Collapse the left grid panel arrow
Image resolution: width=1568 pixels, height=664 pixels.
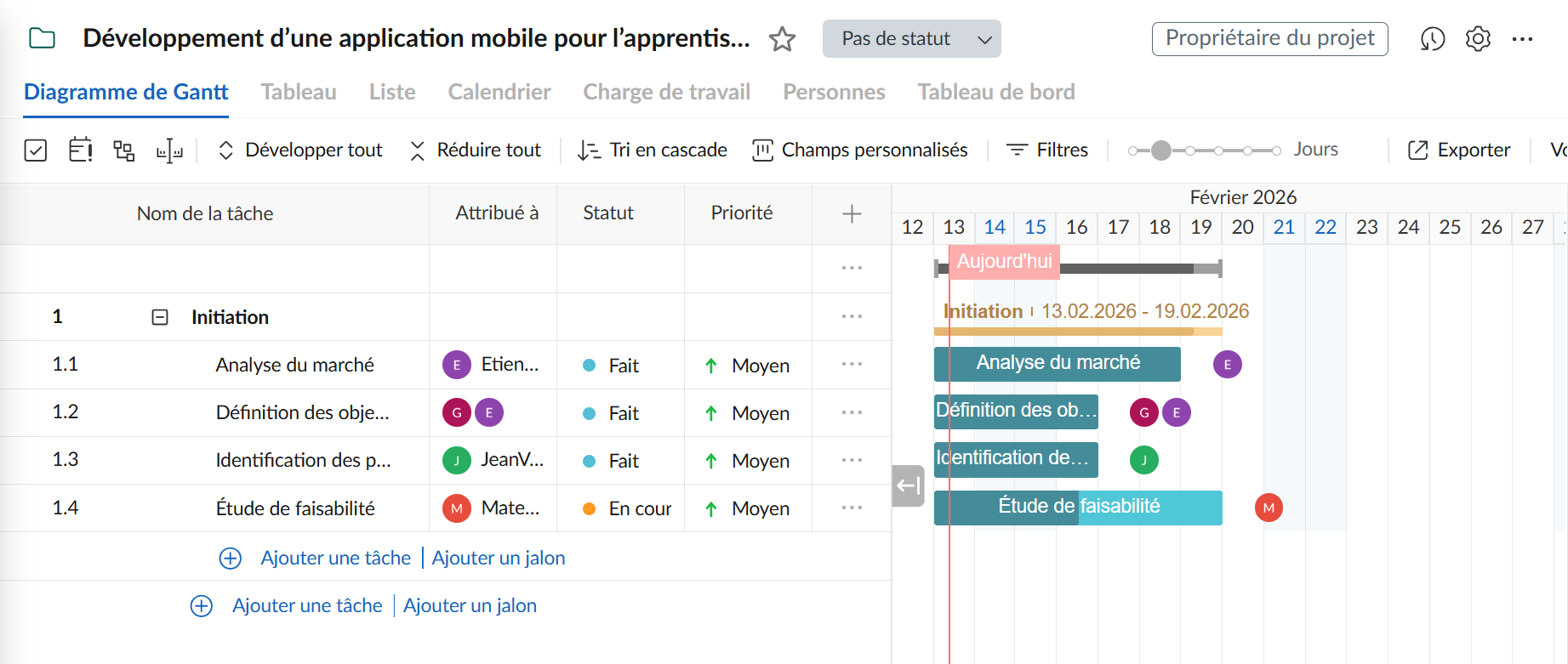click(x=908, y=485)
